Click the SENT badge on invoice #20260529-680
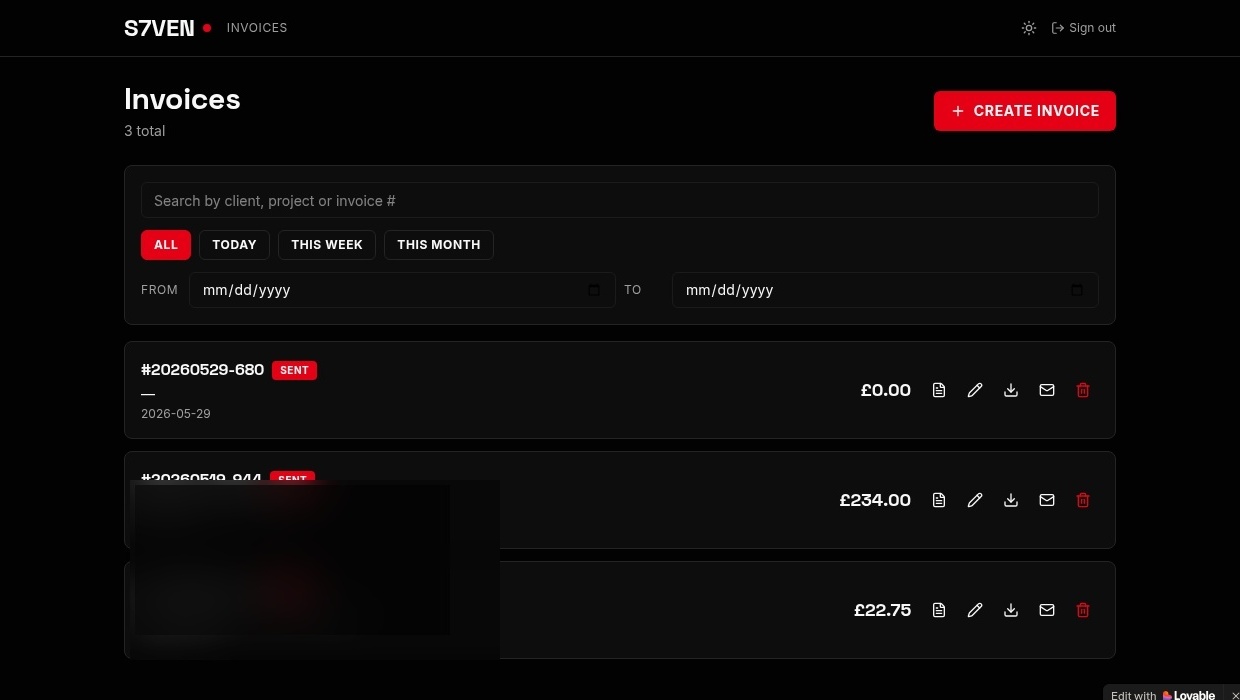Viewport: 1240px width, 700px height. (294, 370)
